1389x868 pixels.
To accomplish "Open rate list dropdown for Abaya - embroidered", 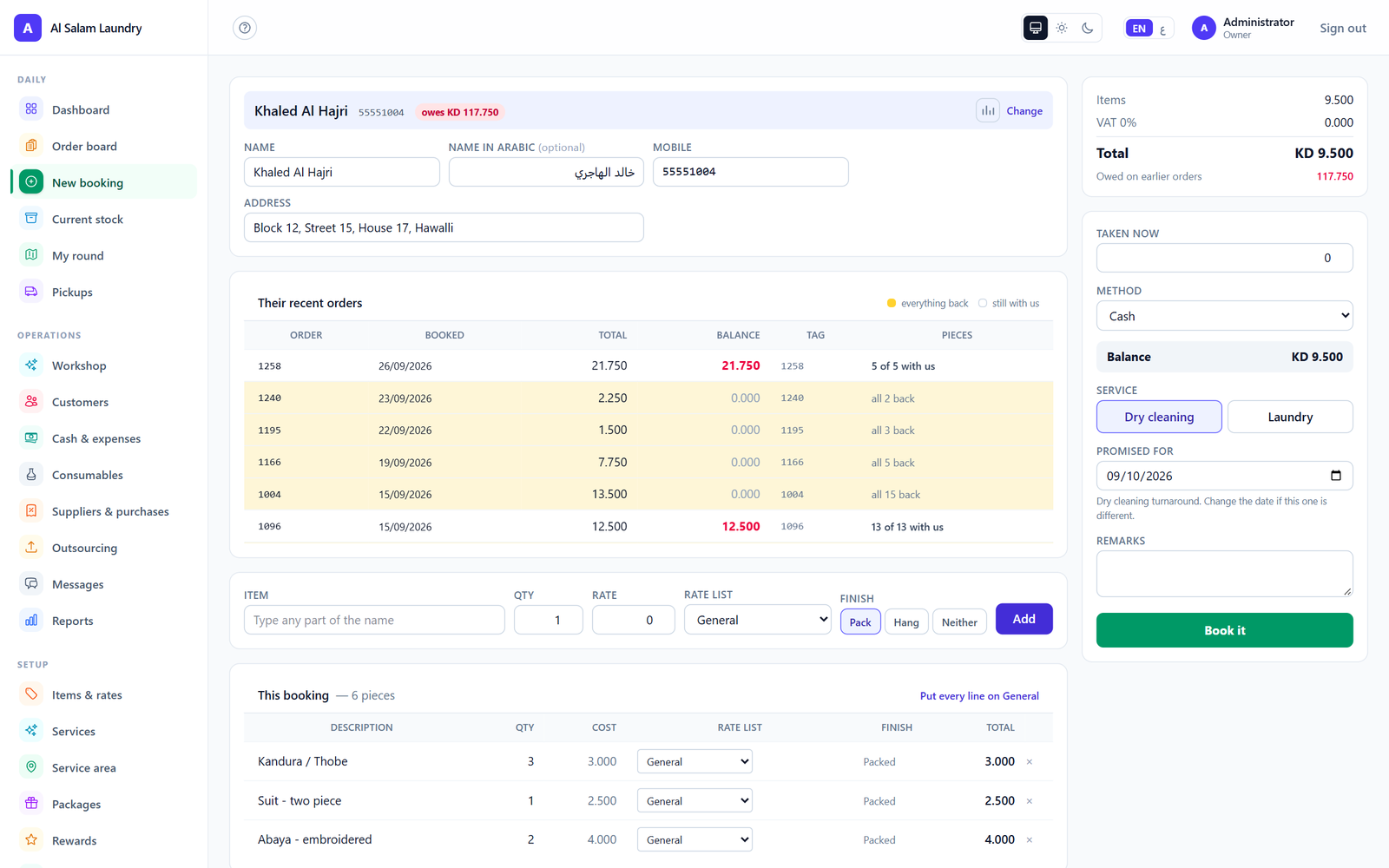I will point(694,839).
